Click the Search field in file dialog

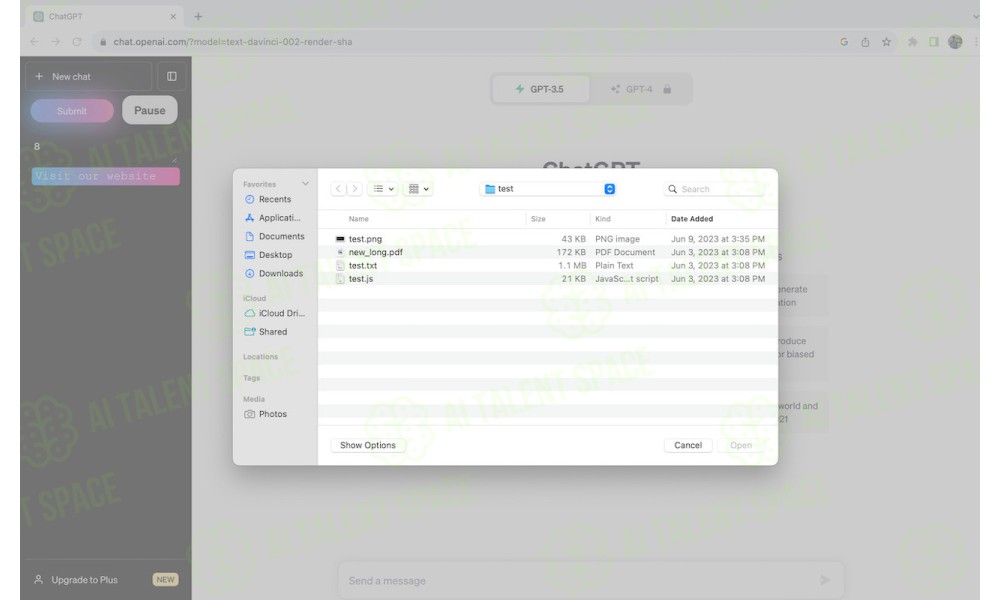click(714, 189)
